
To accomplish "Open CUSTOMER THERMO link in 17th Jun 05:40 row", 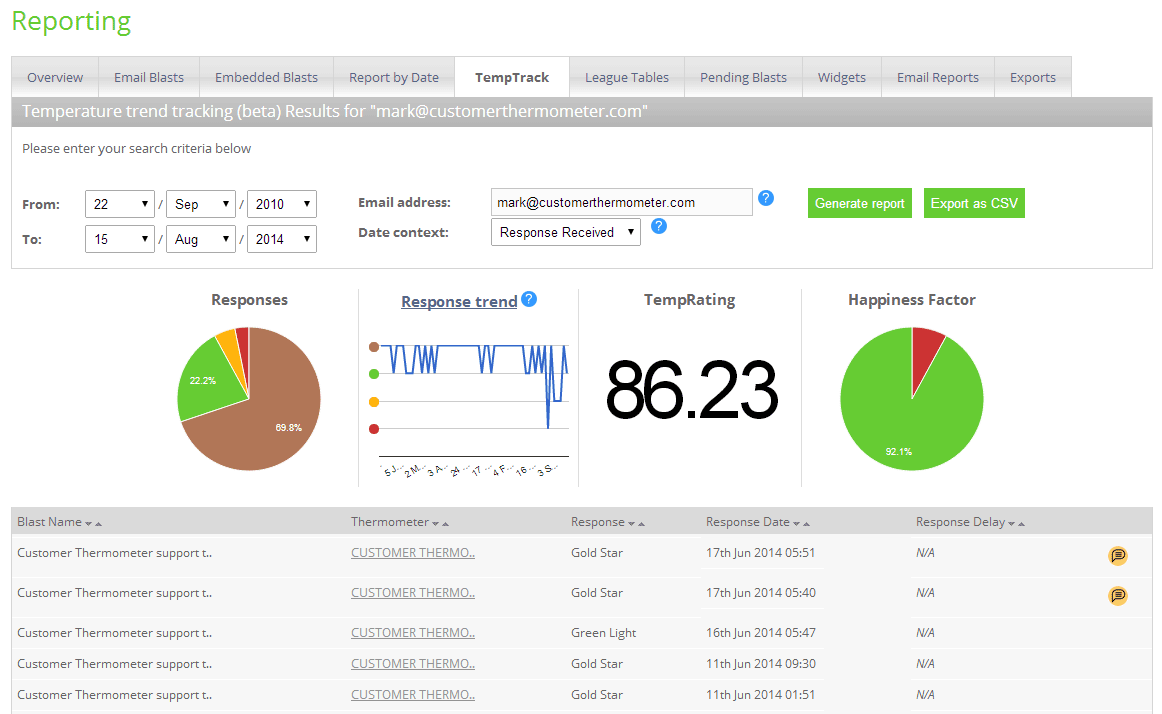I will click(413, 592).
